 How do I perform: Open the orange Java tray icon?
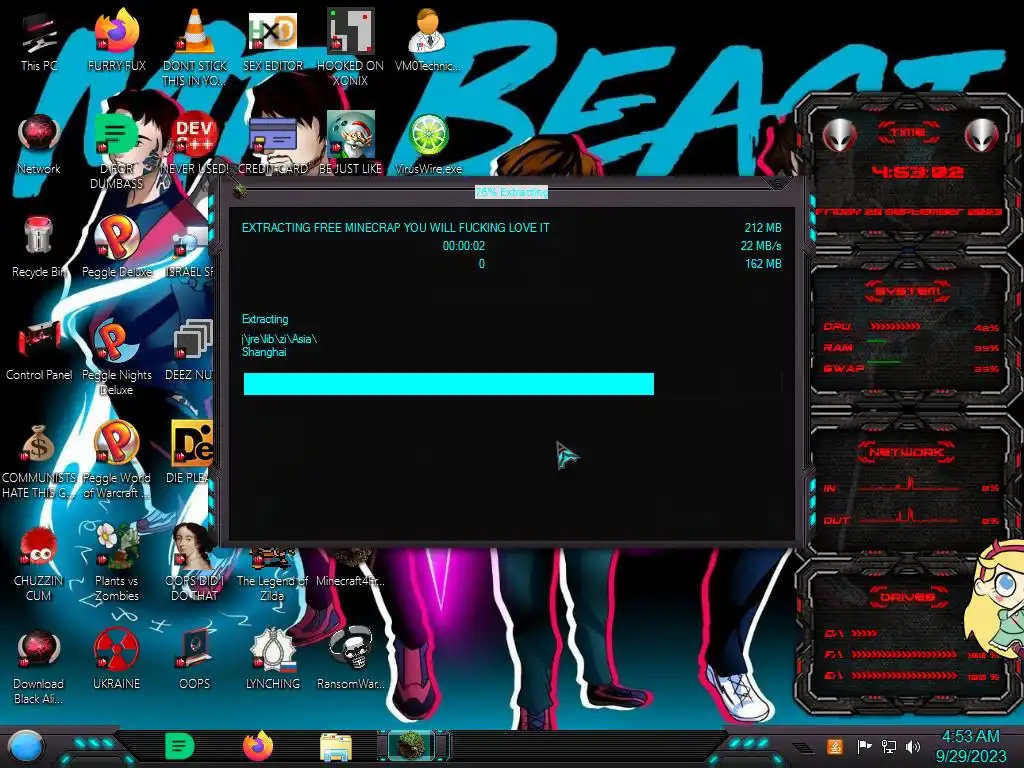click(x=835, y=746)
